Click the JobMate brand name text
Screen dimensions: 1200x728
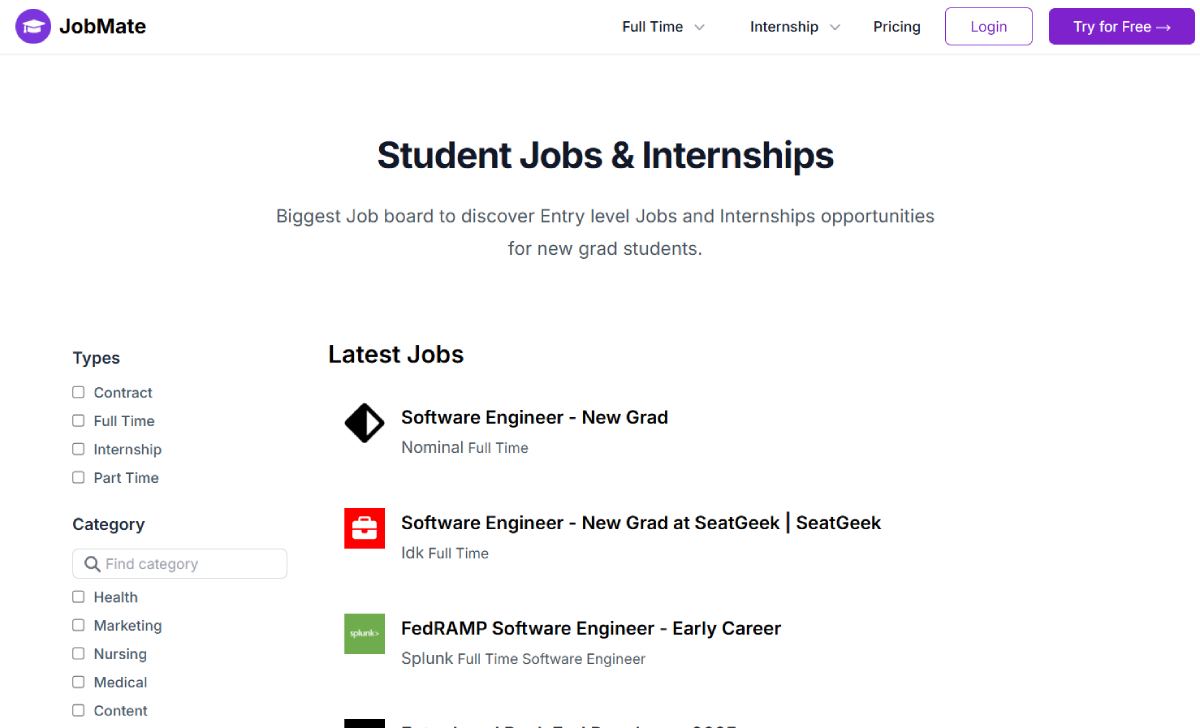pyautogui.click(x=102, y=27)
